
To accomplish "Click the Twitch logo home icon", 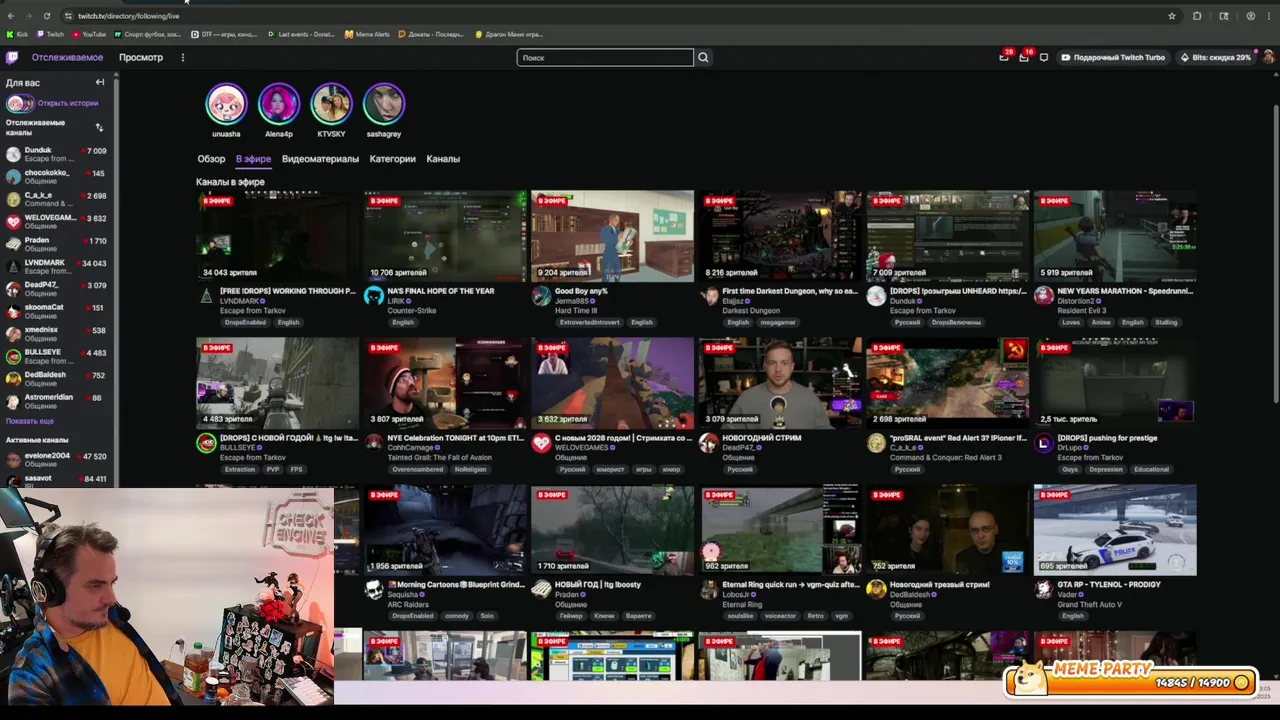I will click(x=12, y=57).
